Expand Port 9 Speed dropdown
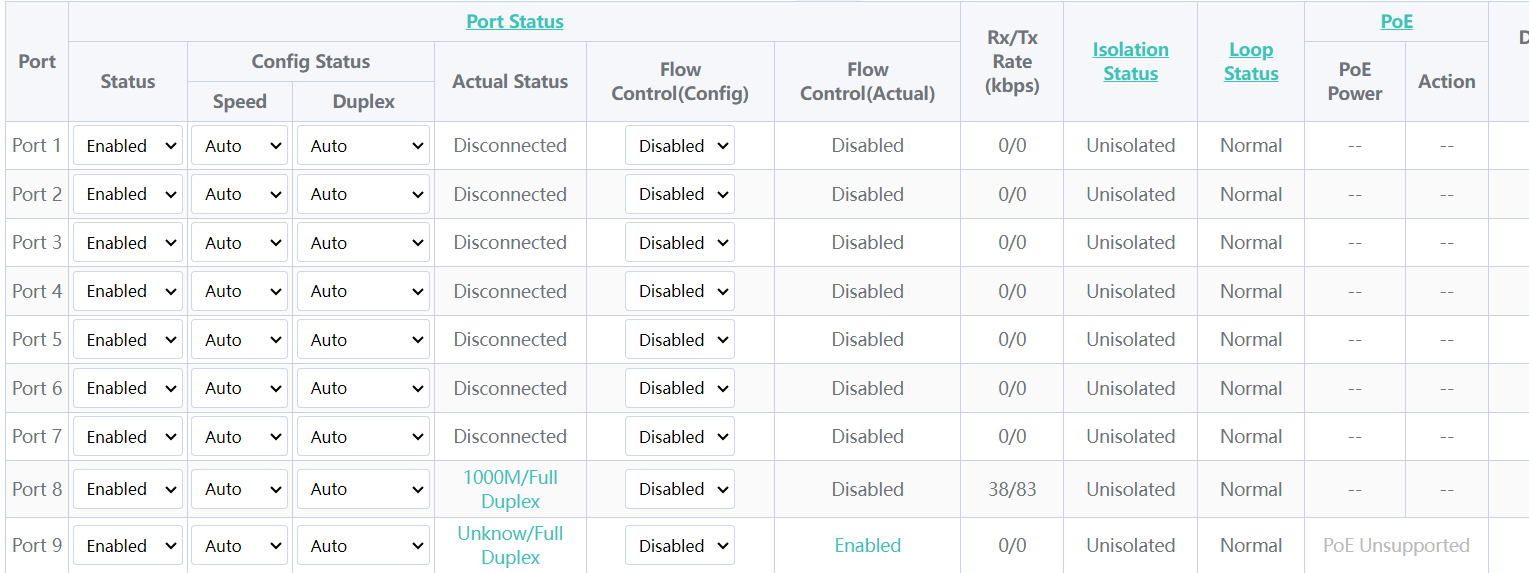1529x573 pixels. 240,546
